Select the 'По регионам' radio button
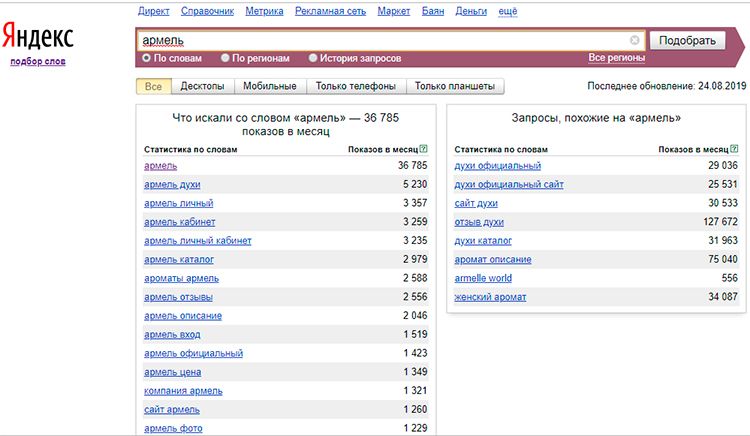The image size is (750, 436). [x=225, y=58]
